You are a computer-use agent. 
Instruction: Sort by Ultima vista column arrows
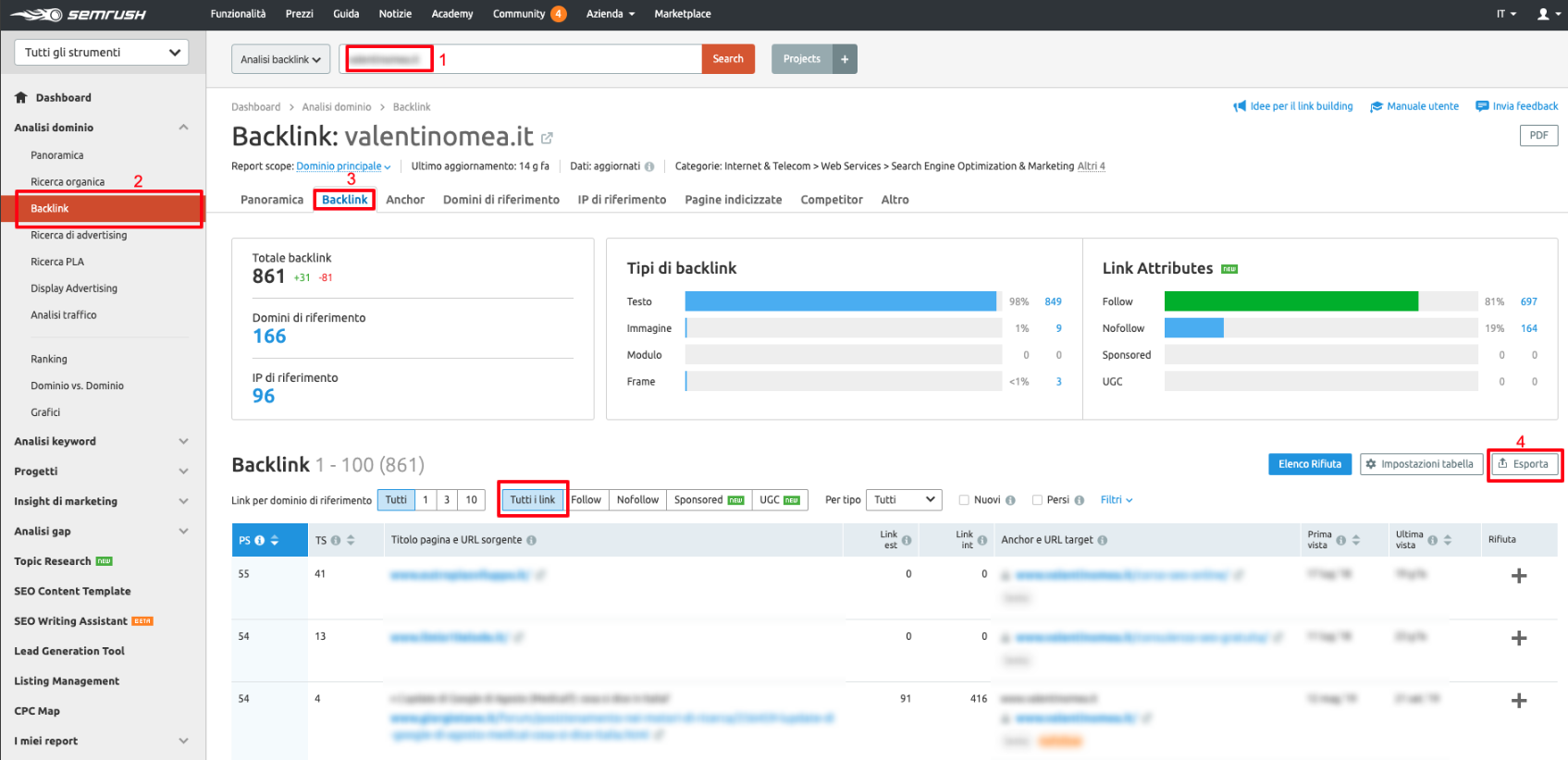1448,540
